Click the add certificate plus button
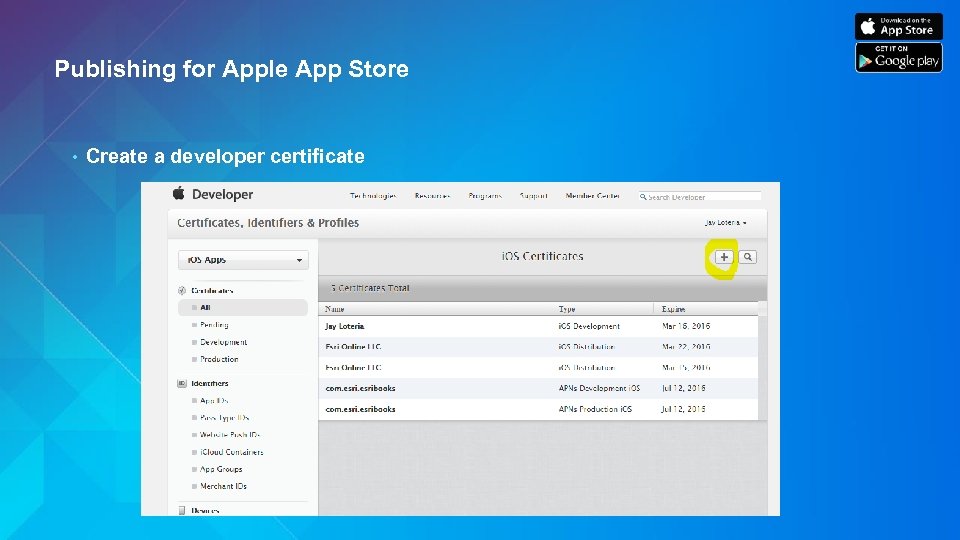960x540 pixels. [x=724, y=257]
